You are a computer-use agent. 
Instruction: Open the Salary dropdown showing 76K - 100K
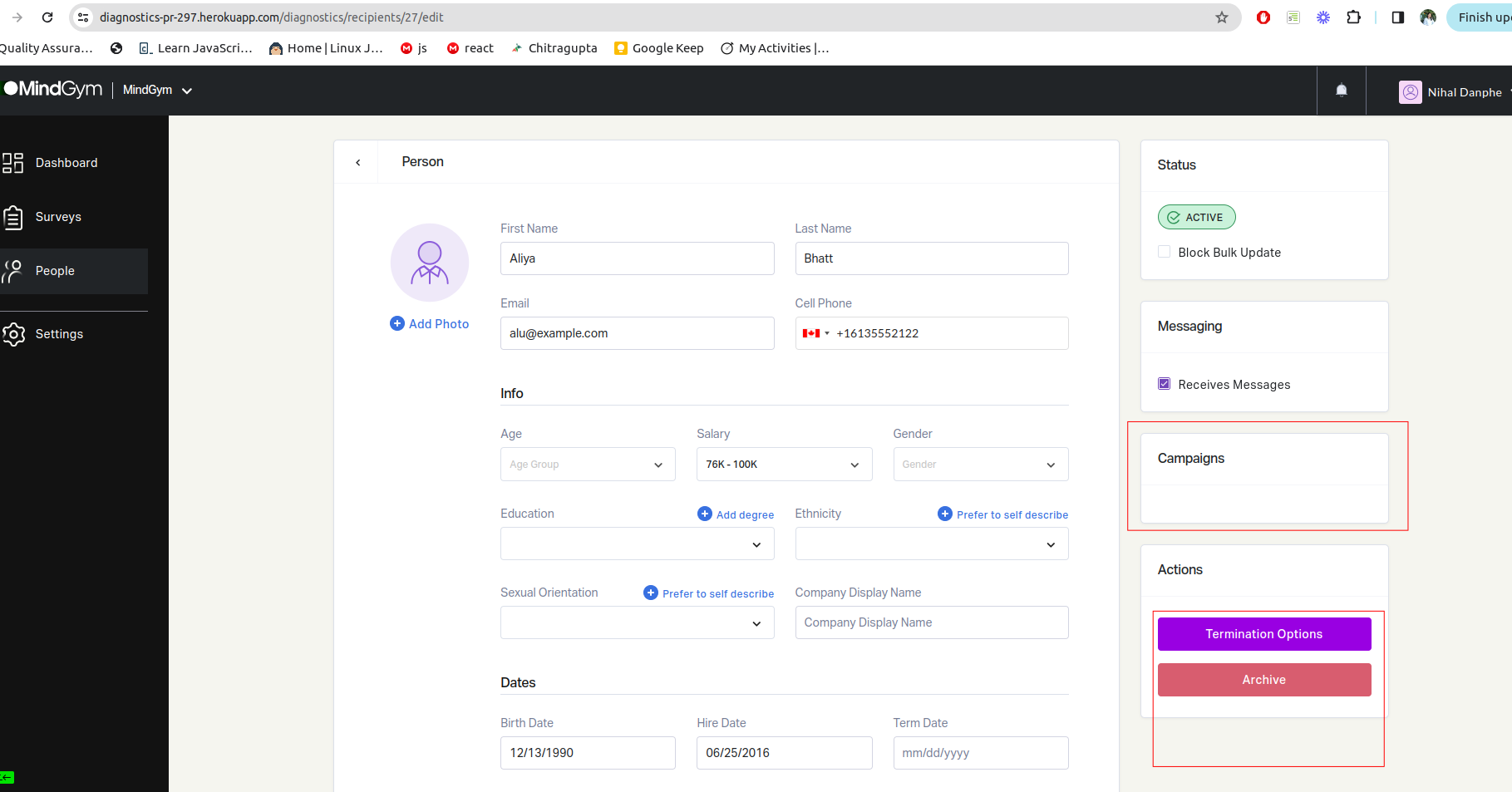[x=784, y=465]
